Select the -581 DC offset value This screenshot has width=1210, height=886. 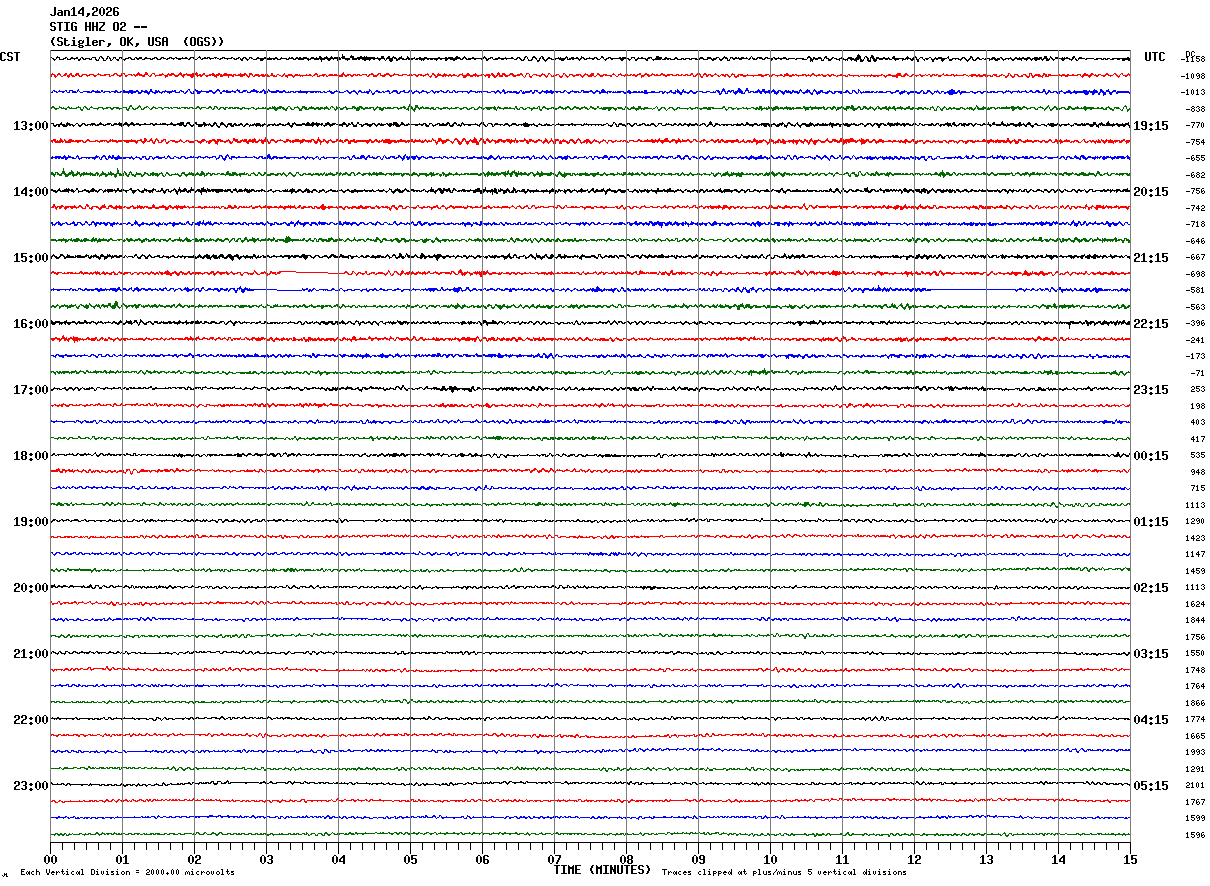pos(1195,290)
